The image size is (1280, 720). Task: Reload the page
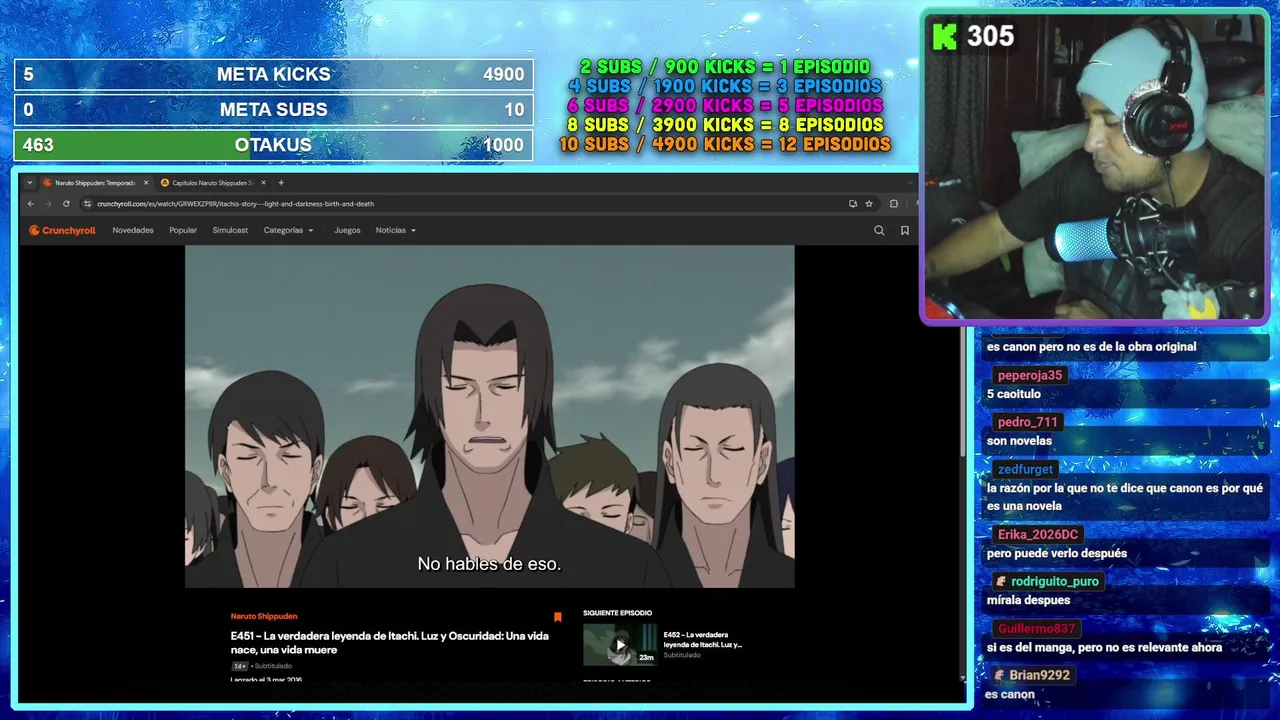(66, 203)
